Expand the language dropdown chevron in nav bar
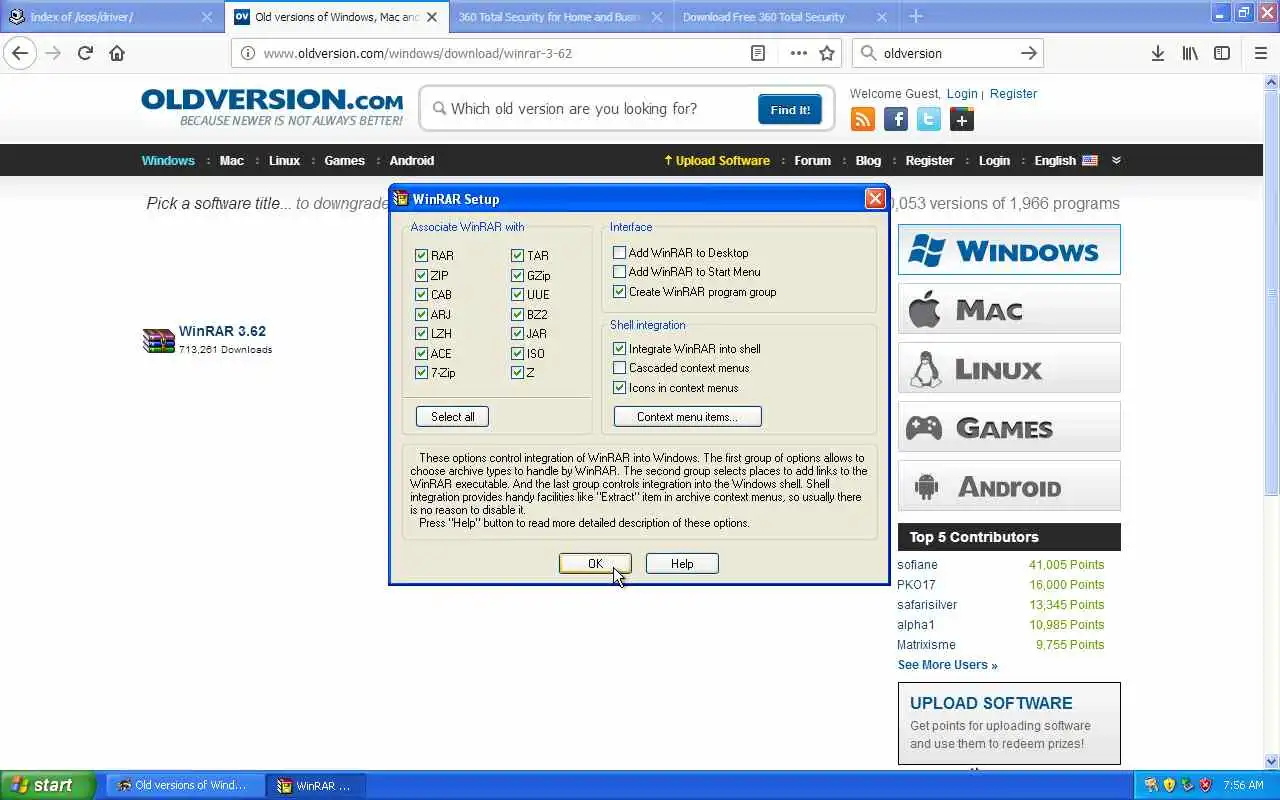This screenshot has height=800, width=1280. (1116, 160)
